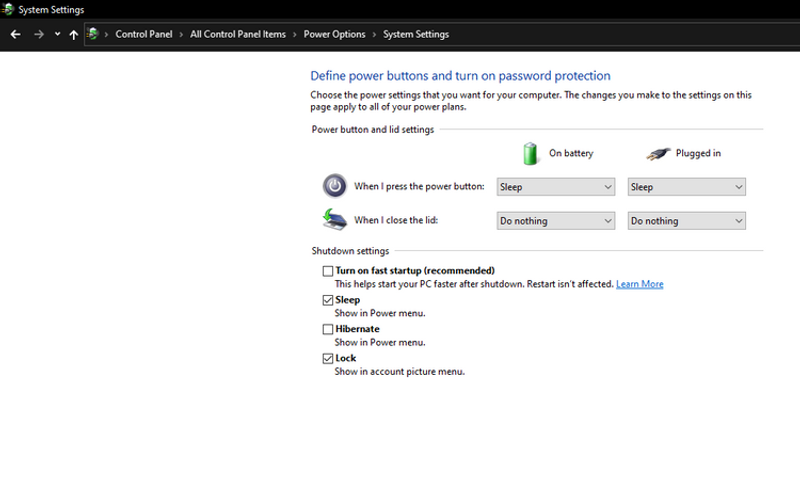The height and width of the screenshot is (494, 800).
Task: Click the green battery icon
Action: (531, 153)
